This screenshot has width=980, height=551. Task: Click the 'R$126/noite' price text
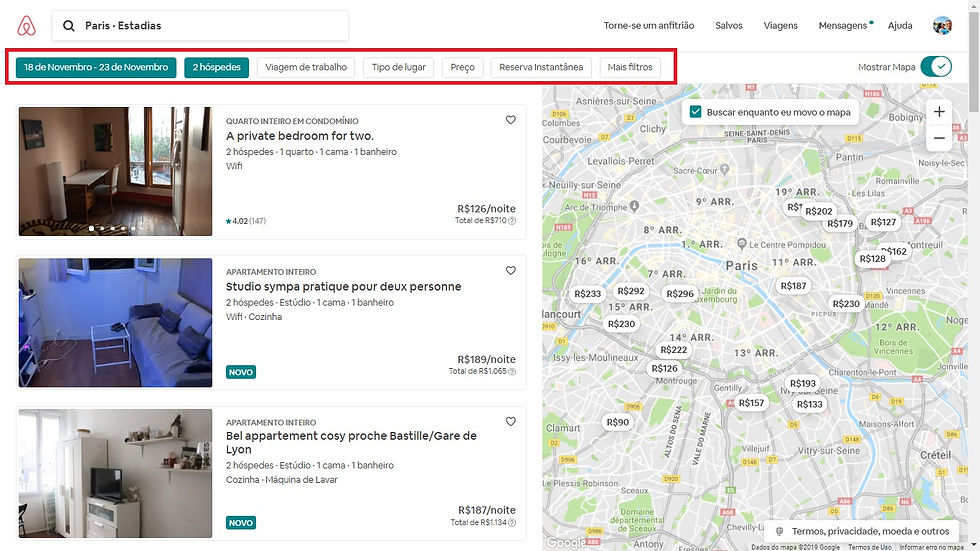[x=486, y=209]
